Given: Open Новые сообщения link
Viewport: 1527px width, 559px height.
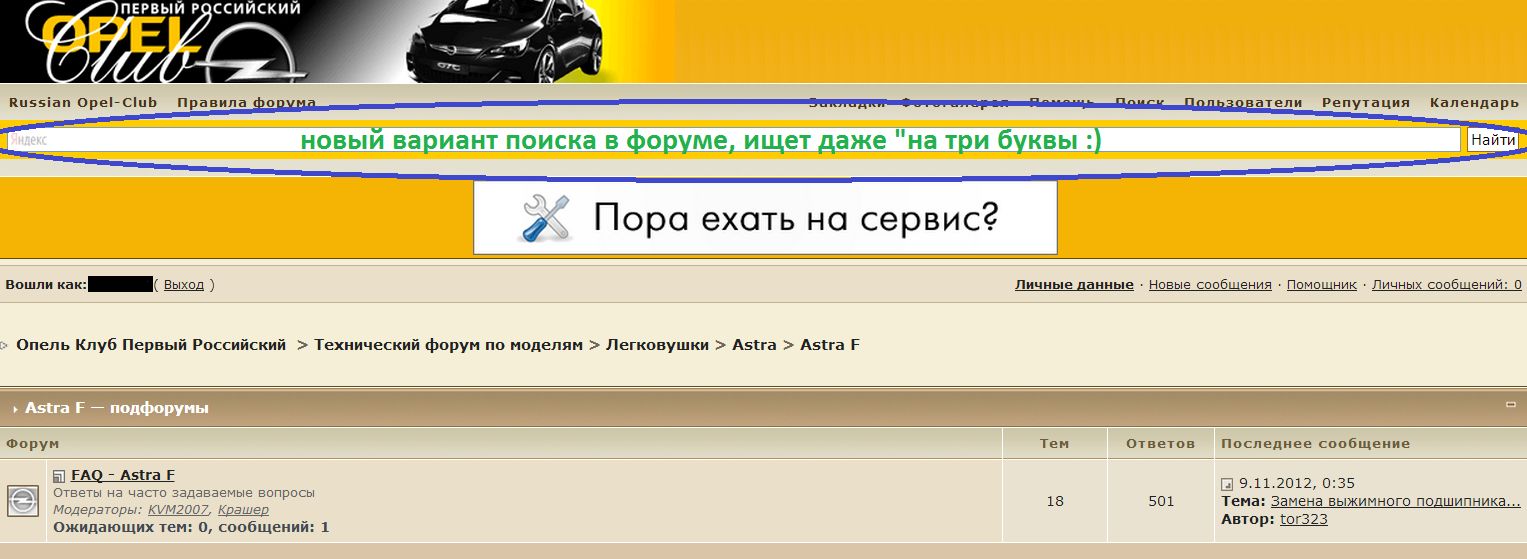Looking at the screenshot, I should point(1210,285).
